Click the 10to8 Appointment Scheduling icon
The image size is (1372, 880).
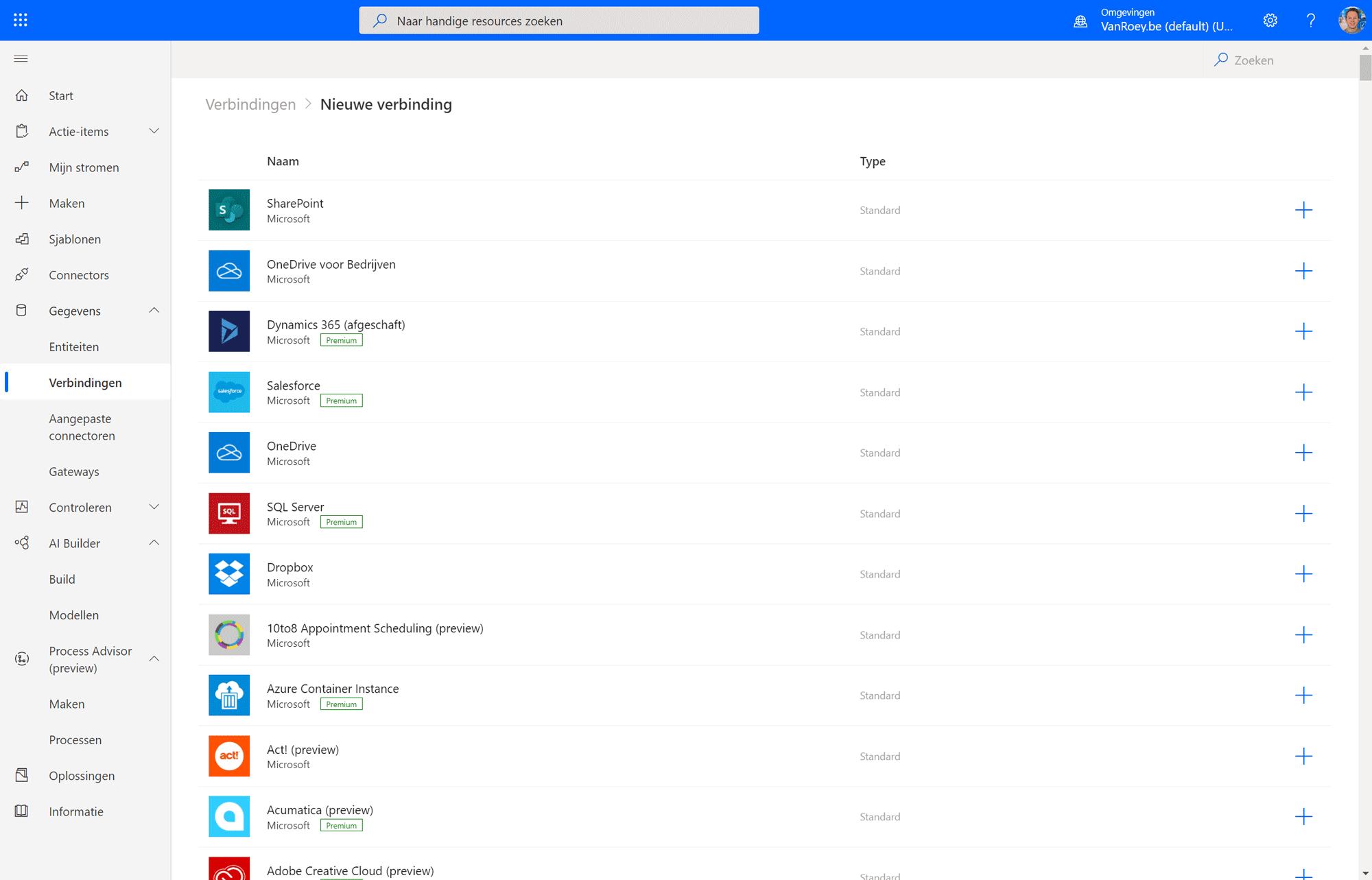tap(229, 635)
